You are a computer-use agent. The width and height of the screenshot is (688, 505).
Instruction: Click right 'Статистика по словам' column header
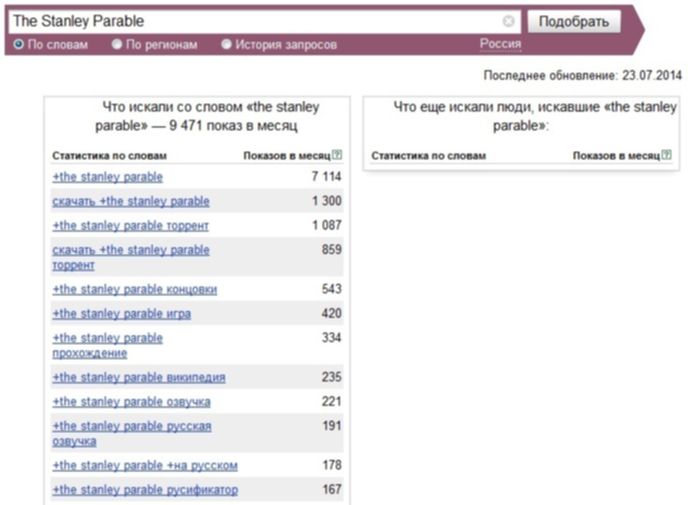coord(428,156)
